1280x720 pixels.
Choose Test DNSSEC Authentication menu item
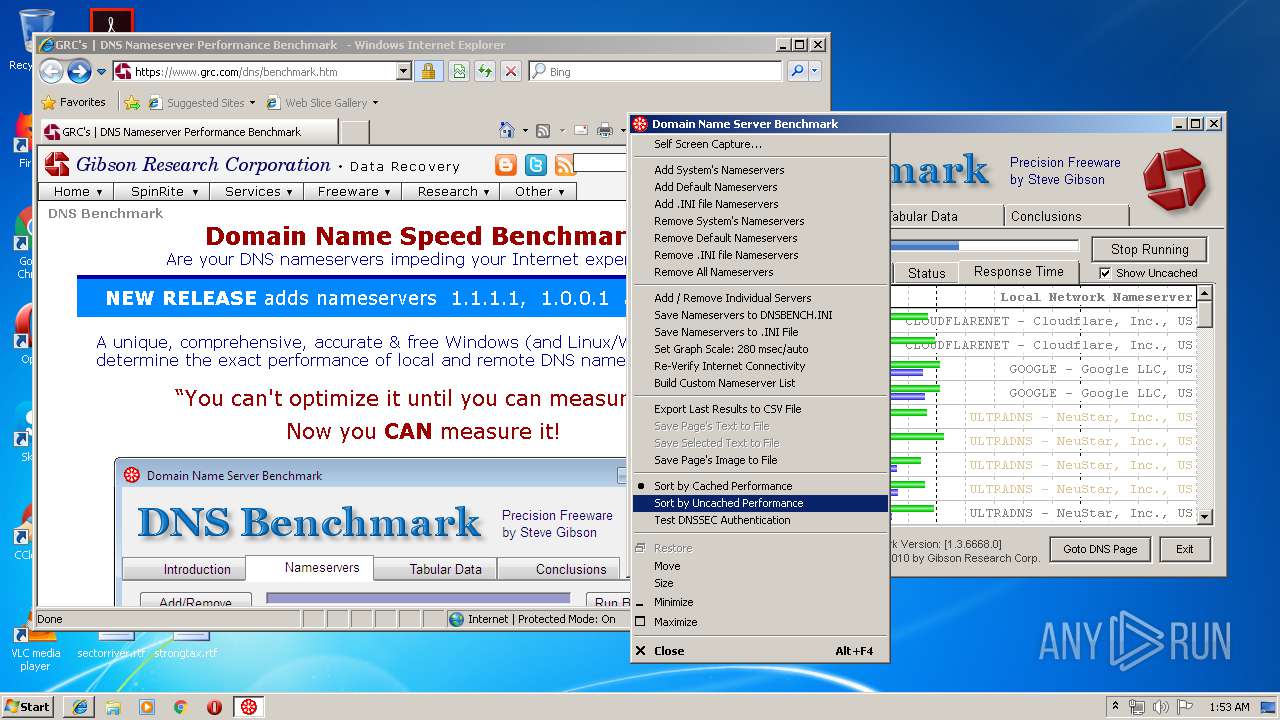tap(760, 520)
